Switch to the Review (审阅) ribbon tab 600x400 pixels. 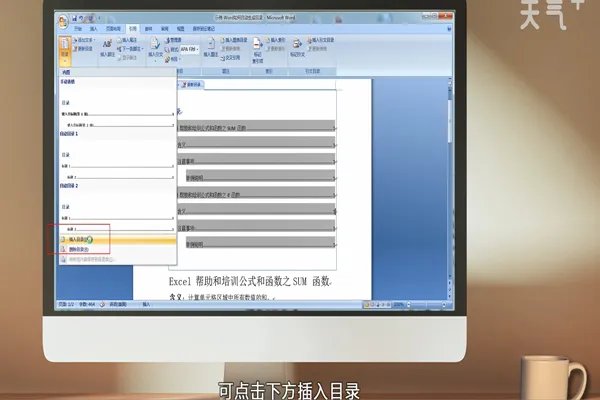pos(165,29)
